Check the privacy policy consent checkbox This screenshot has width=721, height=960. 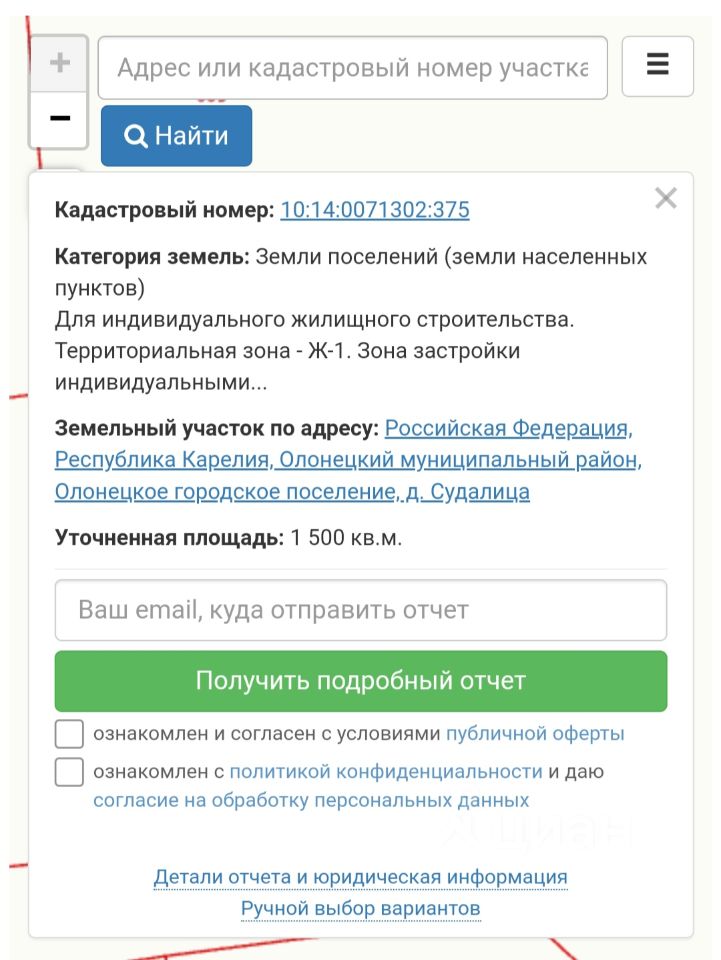[x=69, y=771]
